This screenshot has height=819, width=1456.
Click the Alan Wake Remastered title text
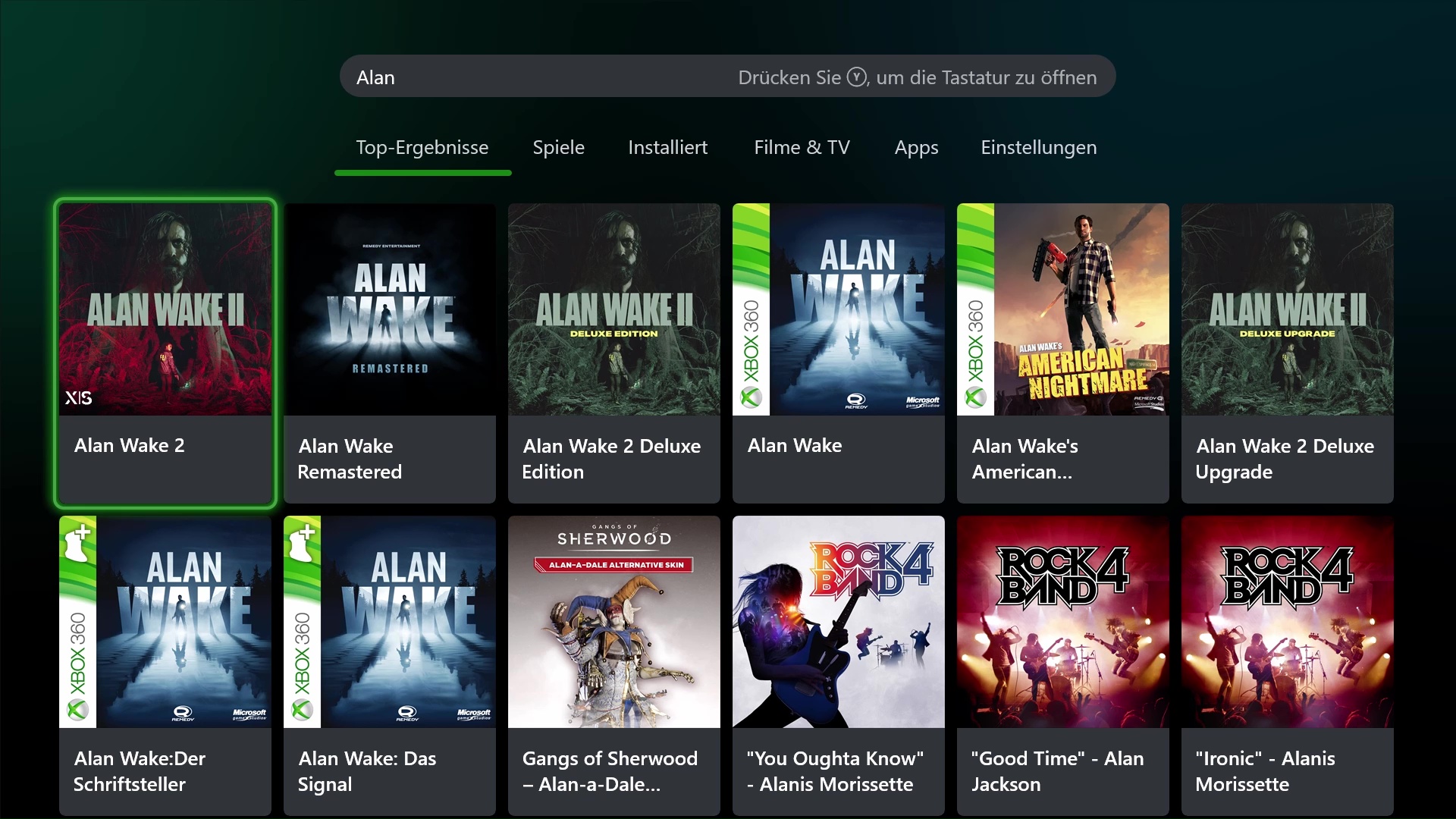pos(350,459)
